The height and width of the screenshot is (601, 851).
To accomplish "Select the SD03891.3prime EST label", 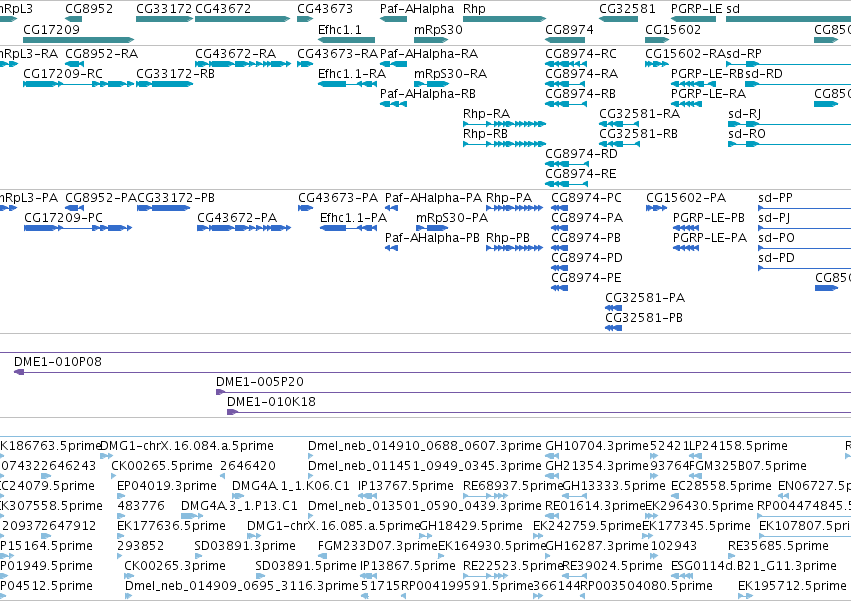I will point(245,546).
